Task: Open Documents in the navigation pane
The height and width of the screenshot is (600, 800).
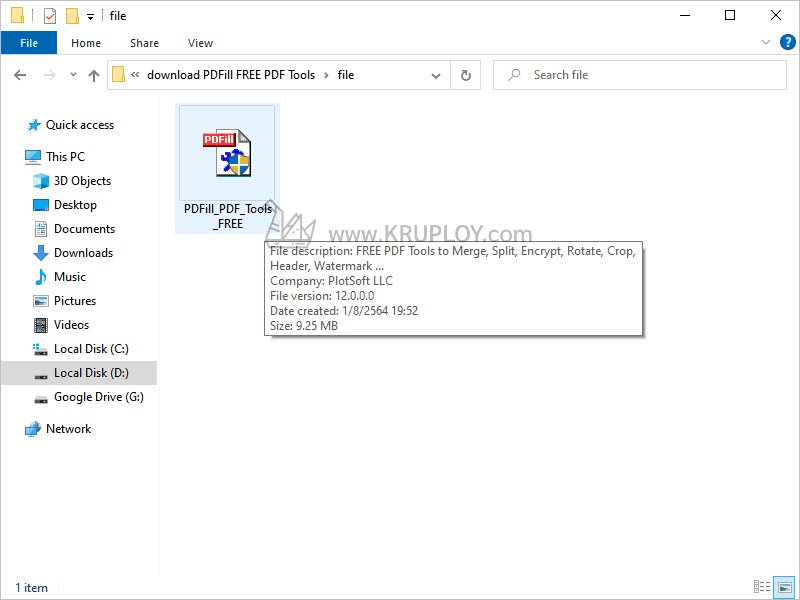Action: [x=84, y=229]
